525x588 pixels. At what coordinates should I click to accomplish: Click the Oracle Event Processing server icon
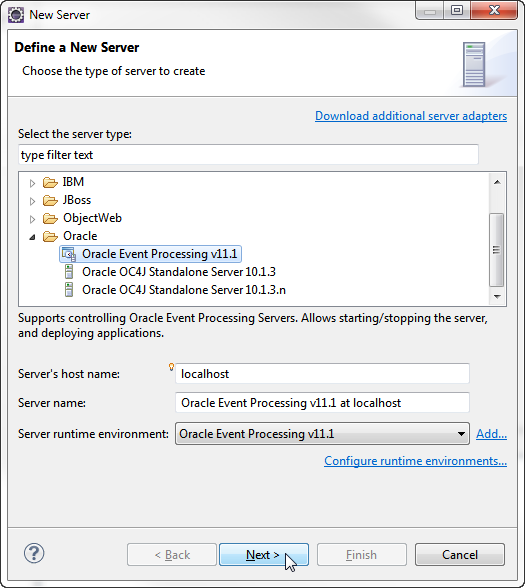(x=69, y=254)
